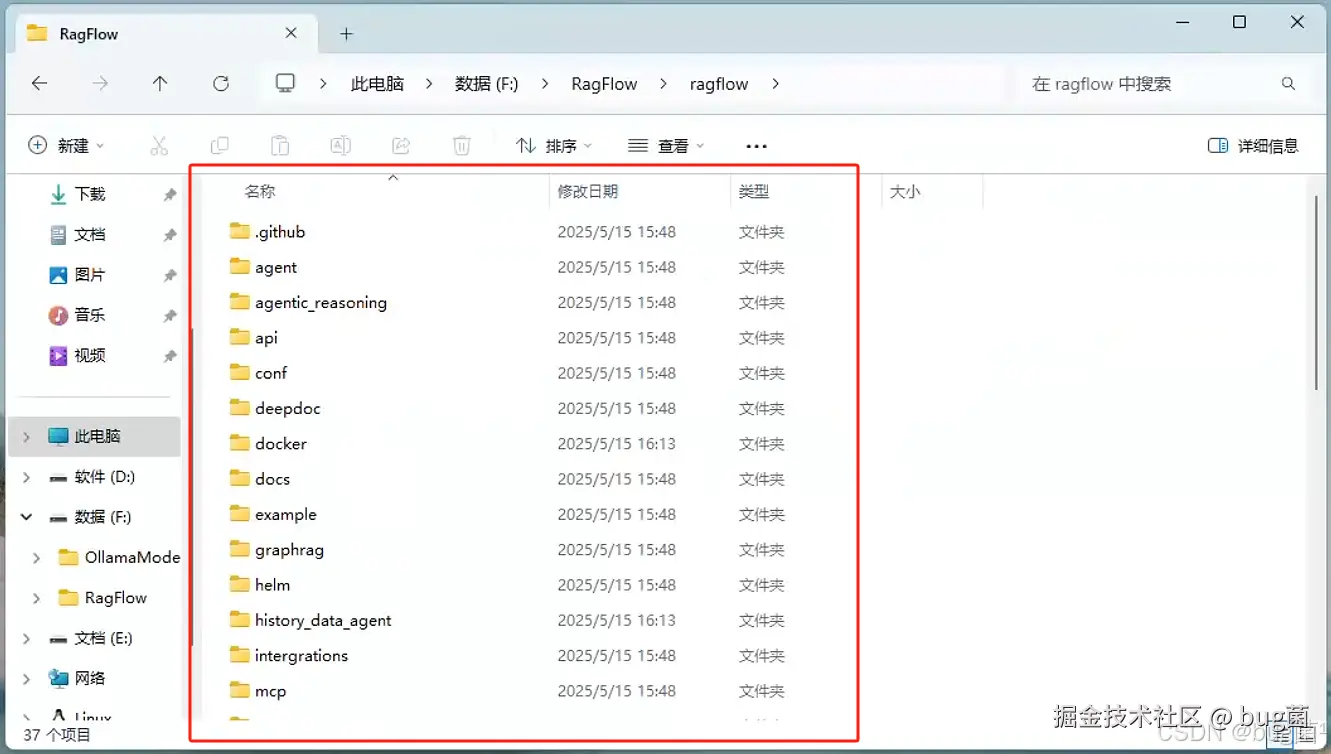Sort by the Type column header
The image size is (1331, 754).
754,191
